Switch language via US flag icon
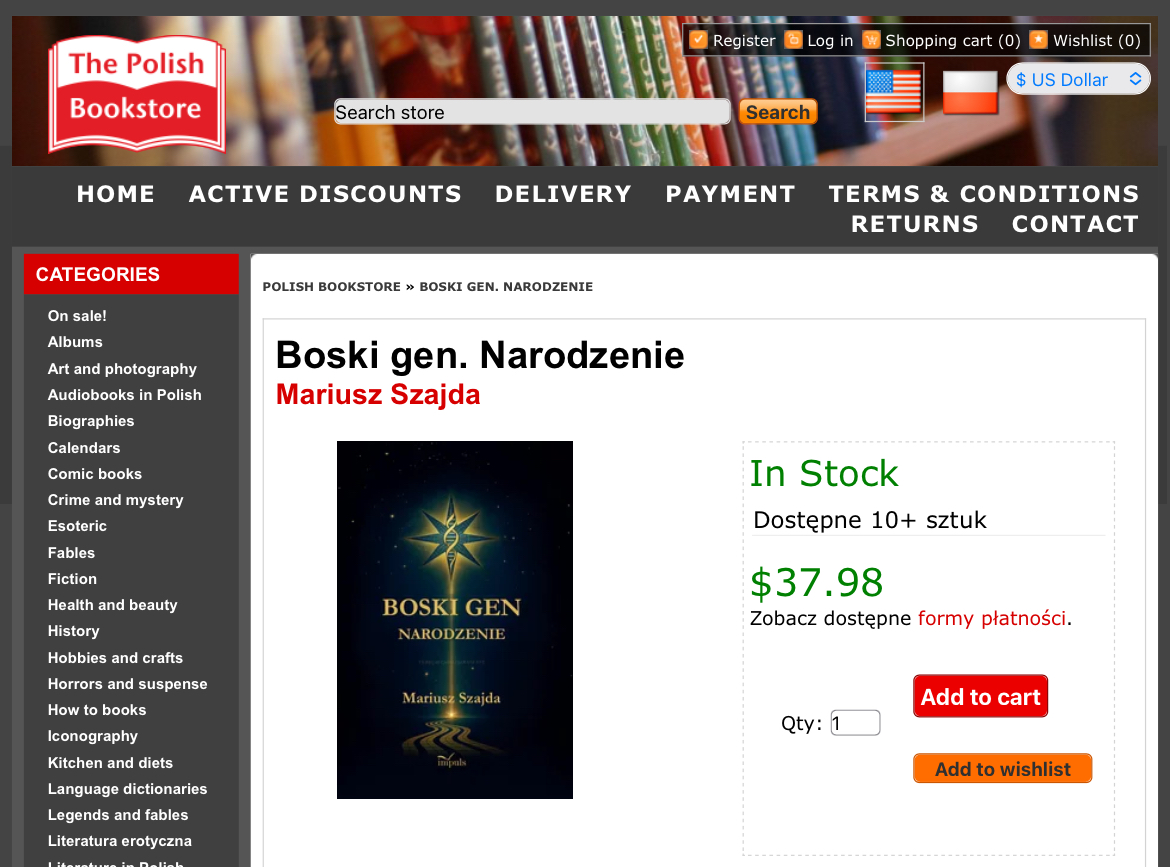 click(x=894, y=92)
